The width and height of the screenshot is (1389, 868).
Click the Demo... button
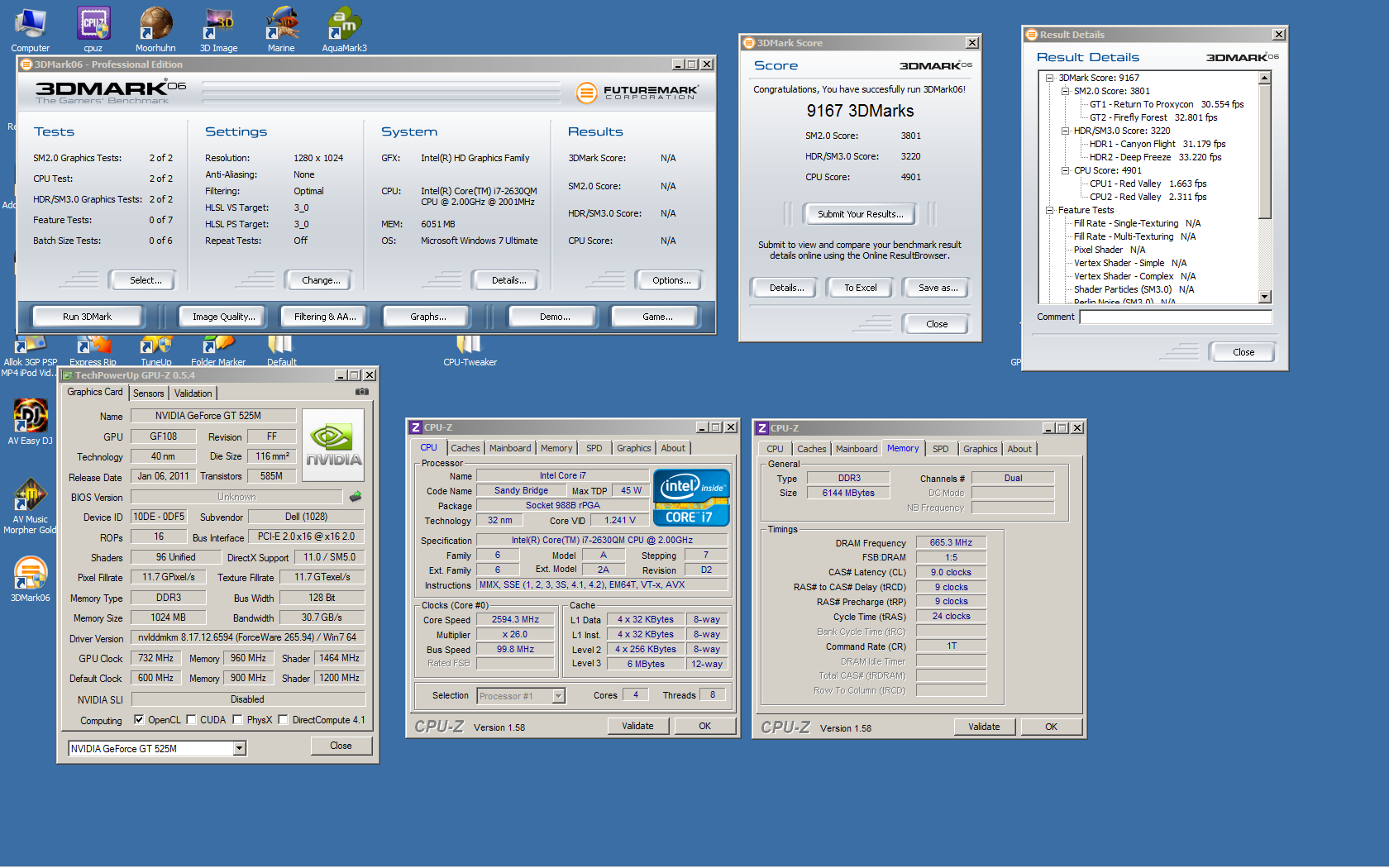[555, 317]
